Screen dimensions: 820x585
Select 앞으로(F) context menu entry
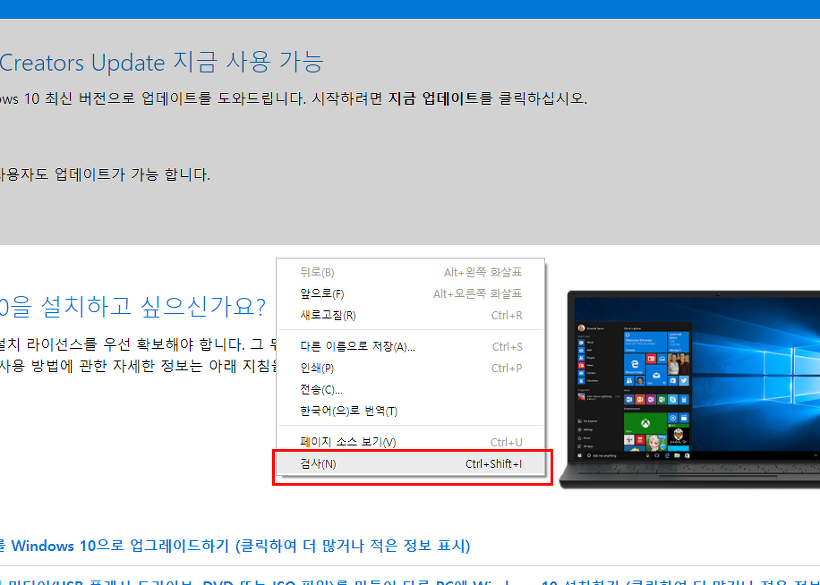pos(411,294)
